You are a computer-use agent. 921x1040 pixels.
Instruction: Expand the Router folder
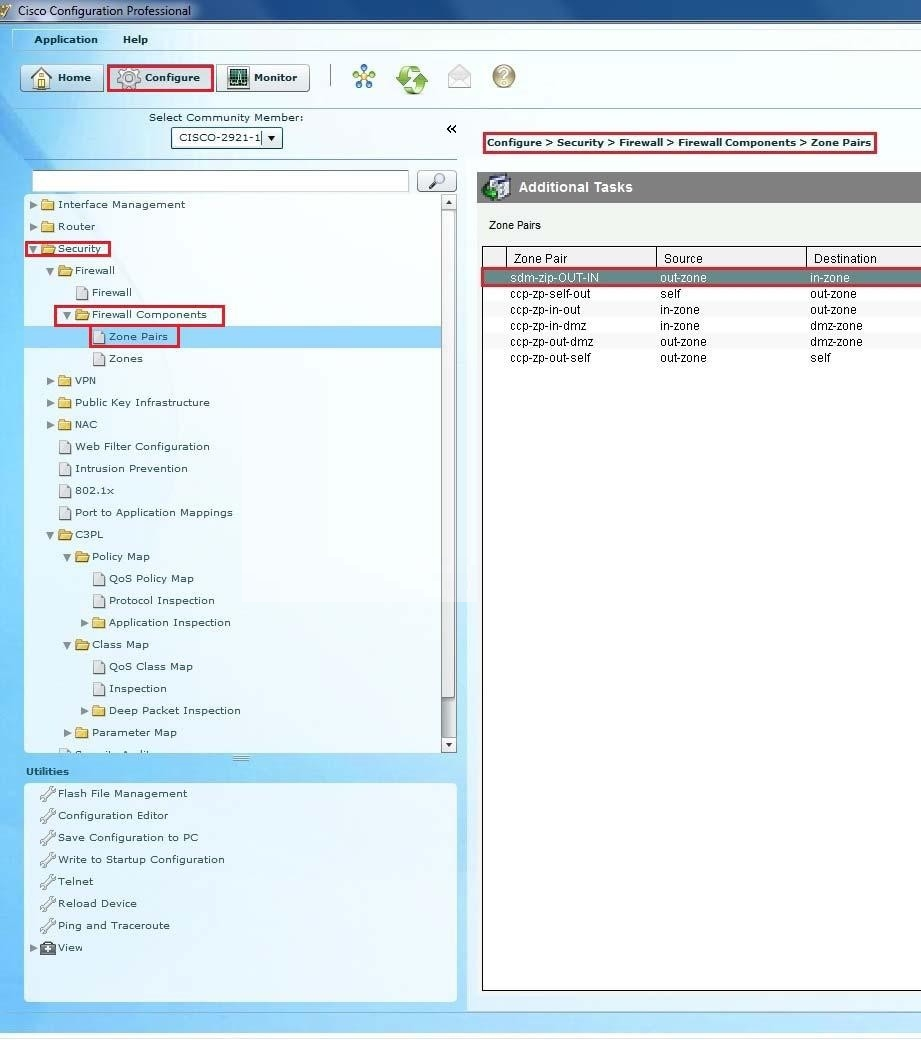click(33, 227)
